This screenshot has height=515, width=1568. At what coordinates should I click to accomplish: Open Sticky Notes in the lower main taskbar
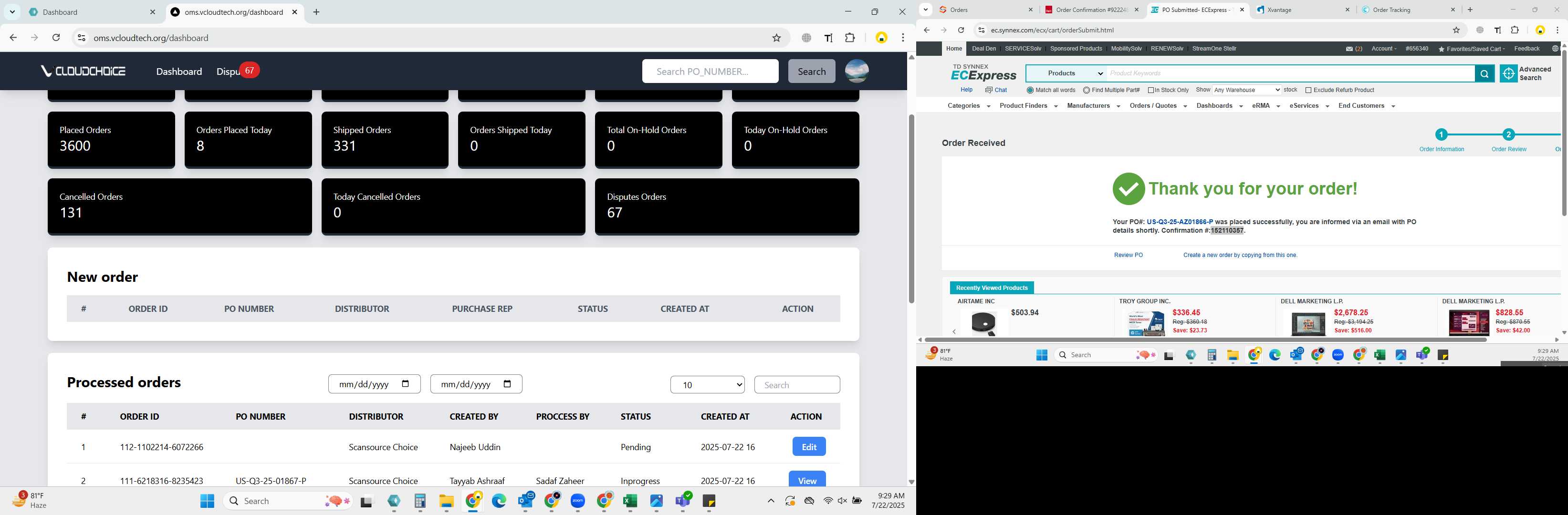click(709, 501)
